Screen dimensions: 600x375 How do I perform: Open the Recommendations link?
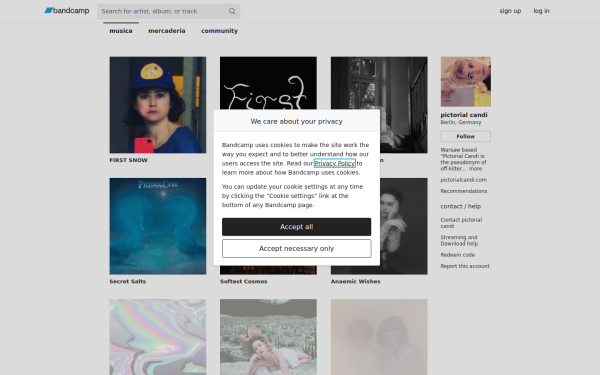point(464,191)
